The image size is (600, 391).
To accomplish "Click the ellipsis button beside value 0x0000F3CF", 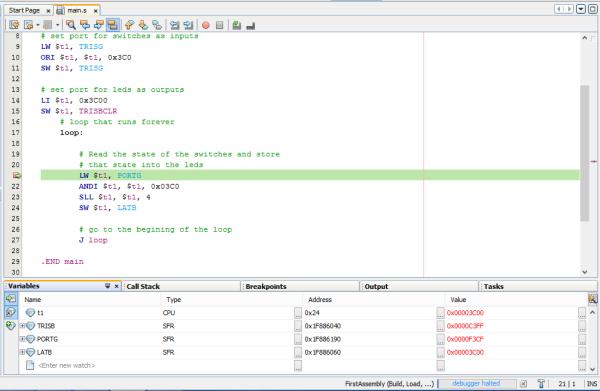I will coord(582,339).
